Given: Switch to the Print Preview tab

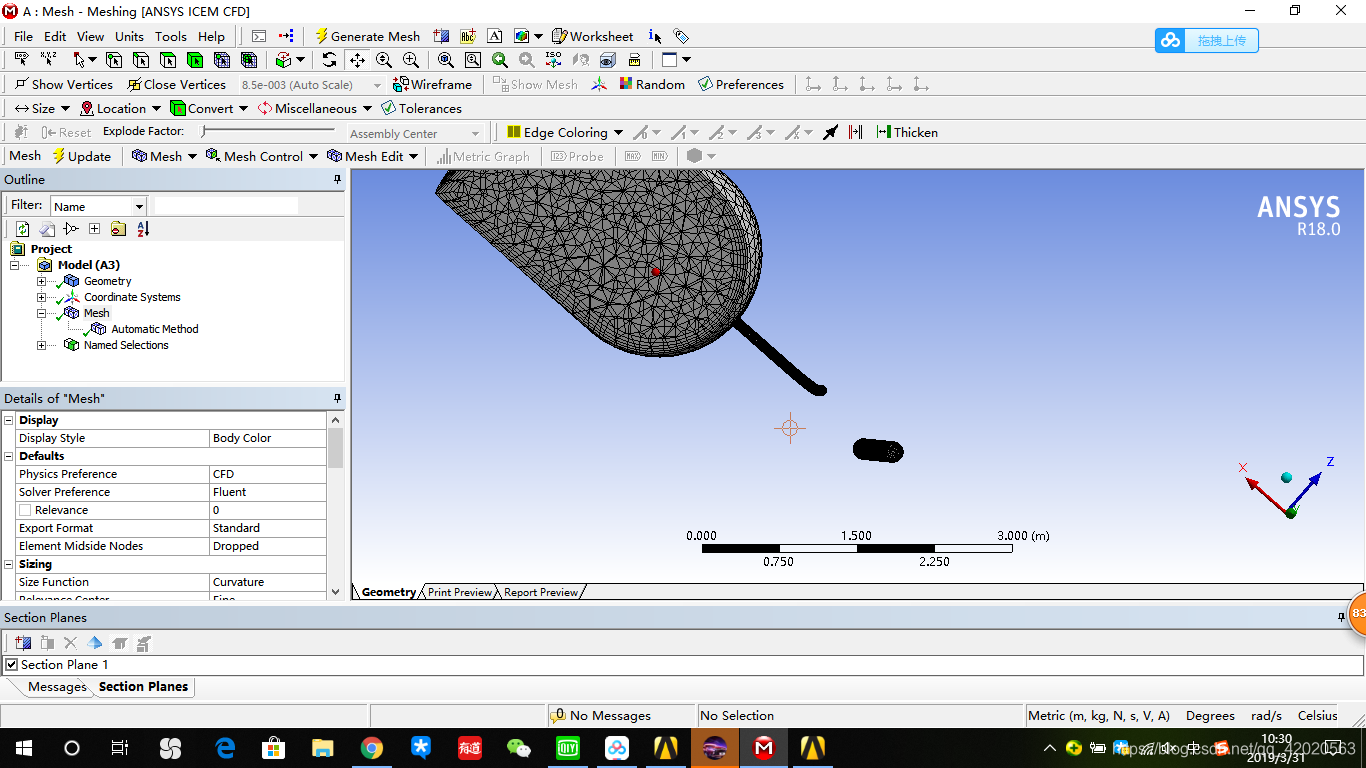Looking at the screenshot, I should (x=460, y=592).
